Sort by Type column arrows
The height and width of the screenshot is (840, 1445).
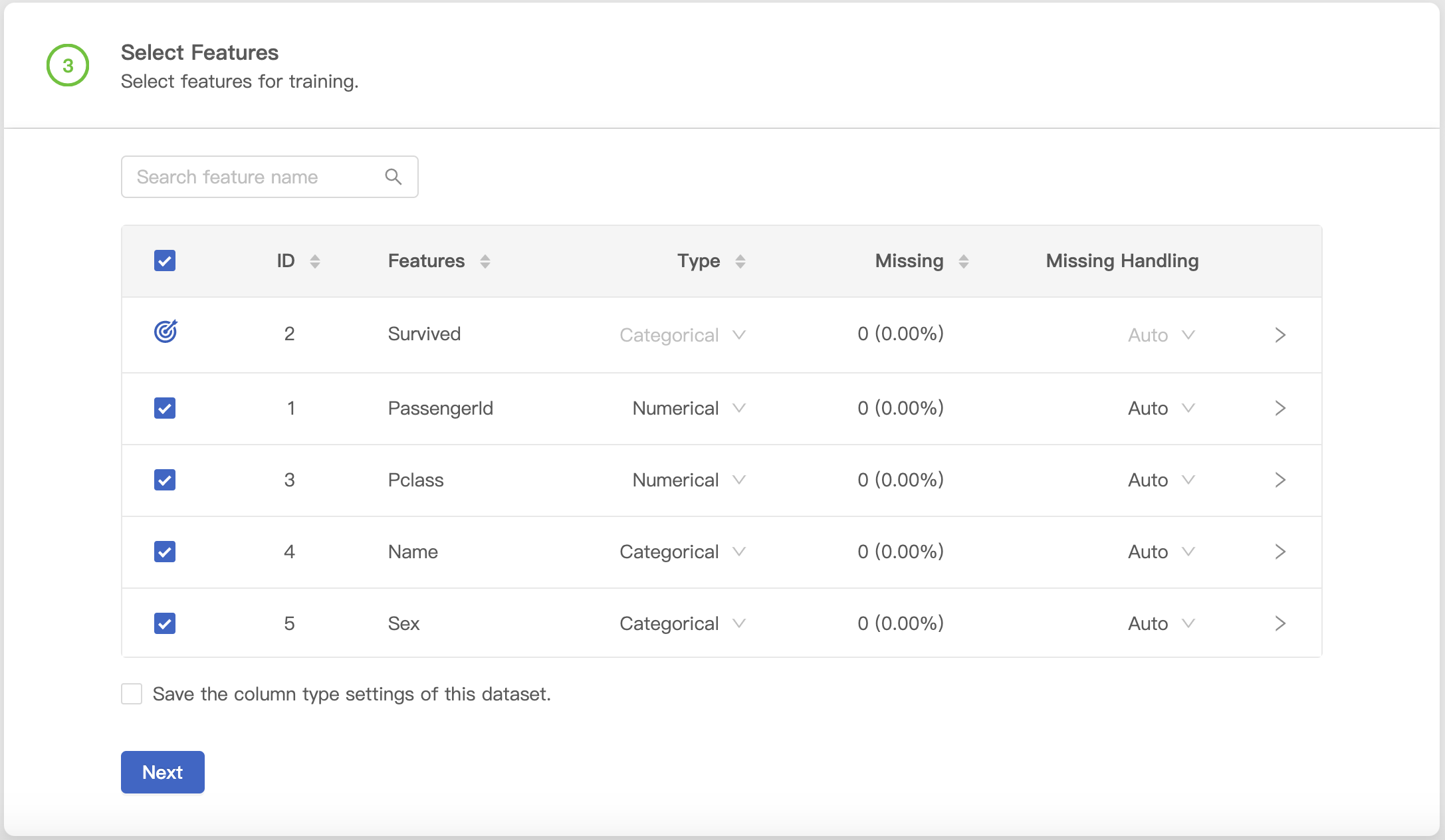tap(740, 261)
